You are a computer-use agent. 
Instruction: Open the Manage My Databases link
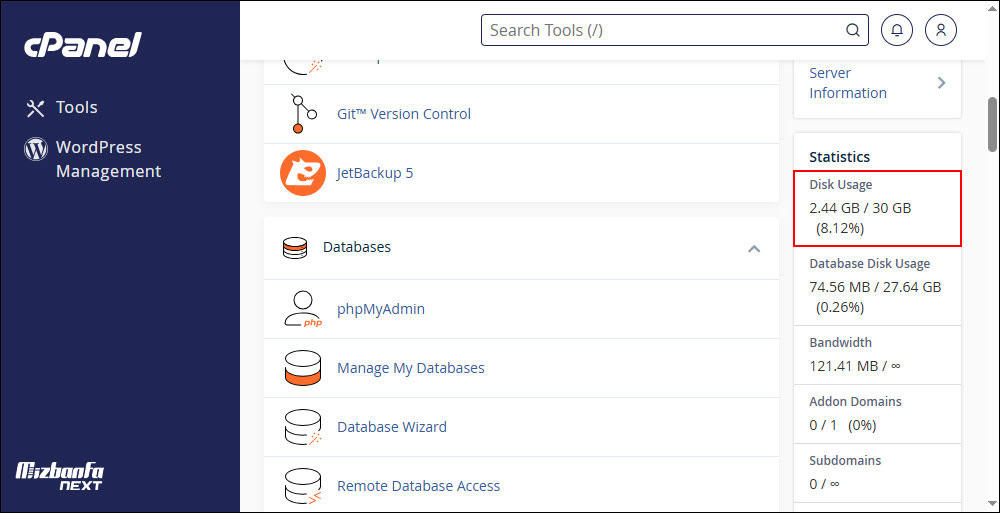[411, 368]
